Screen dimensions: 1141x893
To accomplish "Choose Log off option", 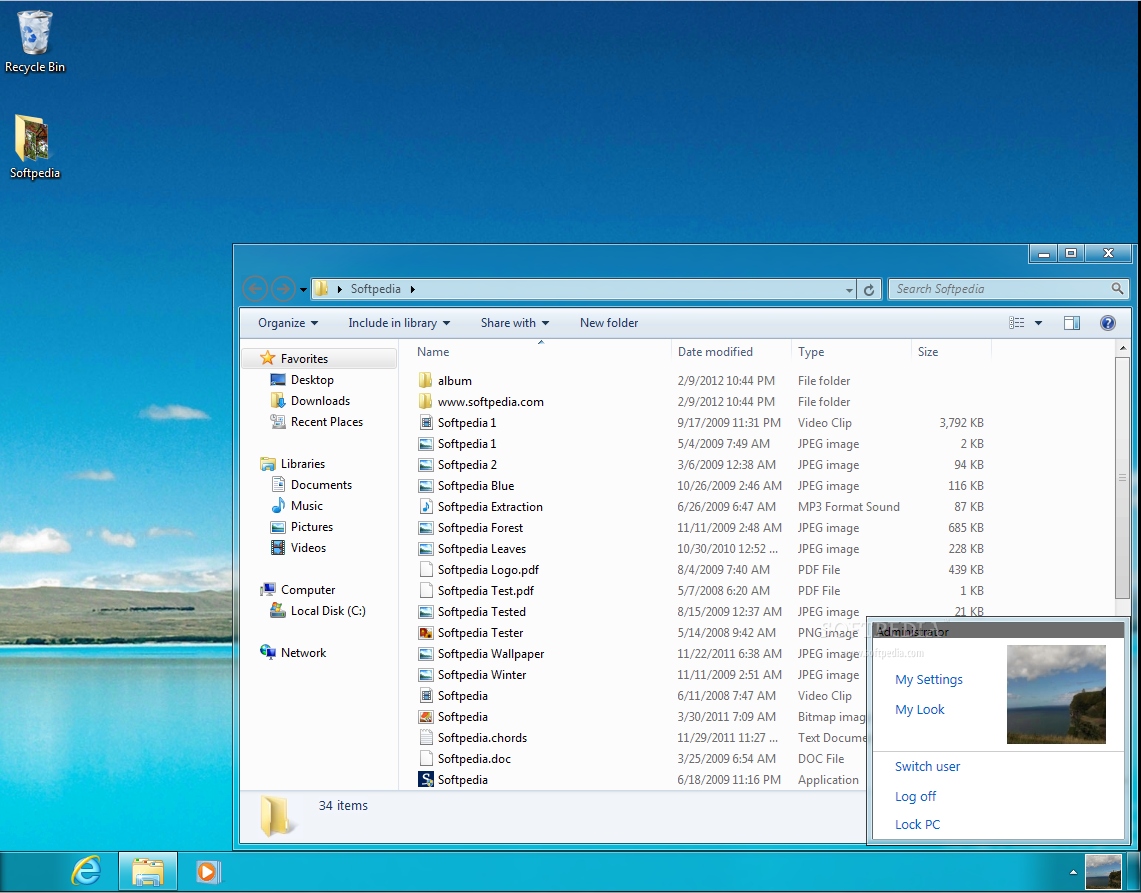I will [915, 796].
